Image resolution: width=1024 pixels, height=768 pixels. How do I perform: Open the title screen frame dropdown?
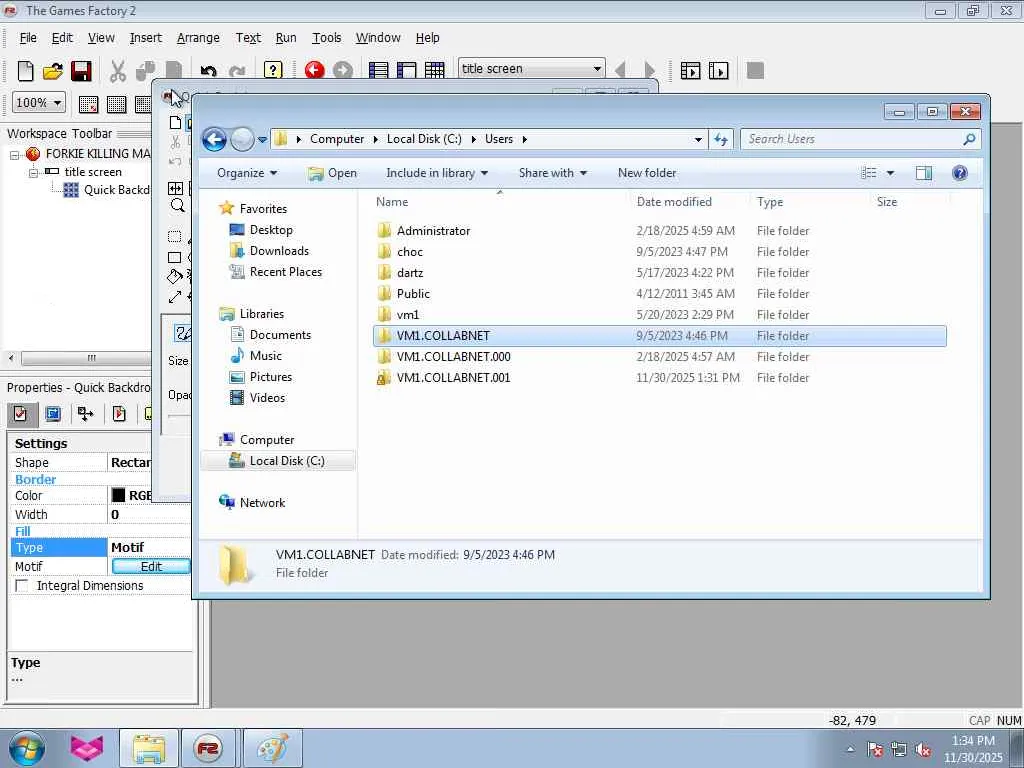click(x=597, y=69)
